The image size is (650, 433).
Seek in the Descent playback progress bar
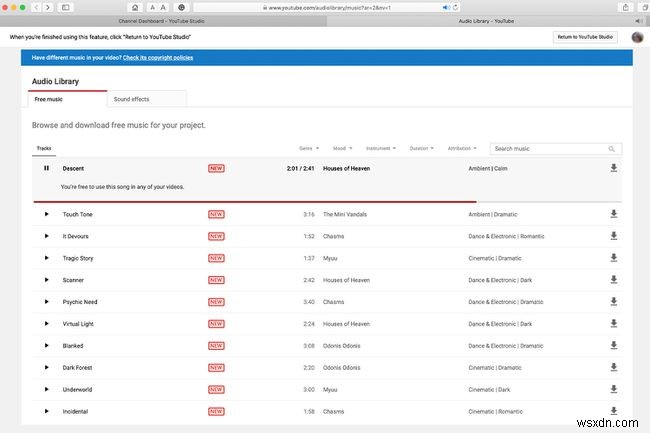[327, 202]
